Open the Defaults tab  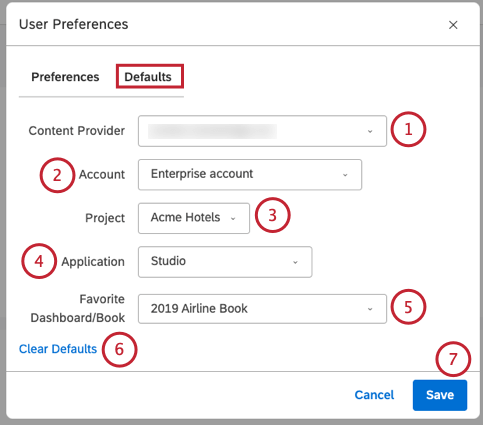point(148,77)
